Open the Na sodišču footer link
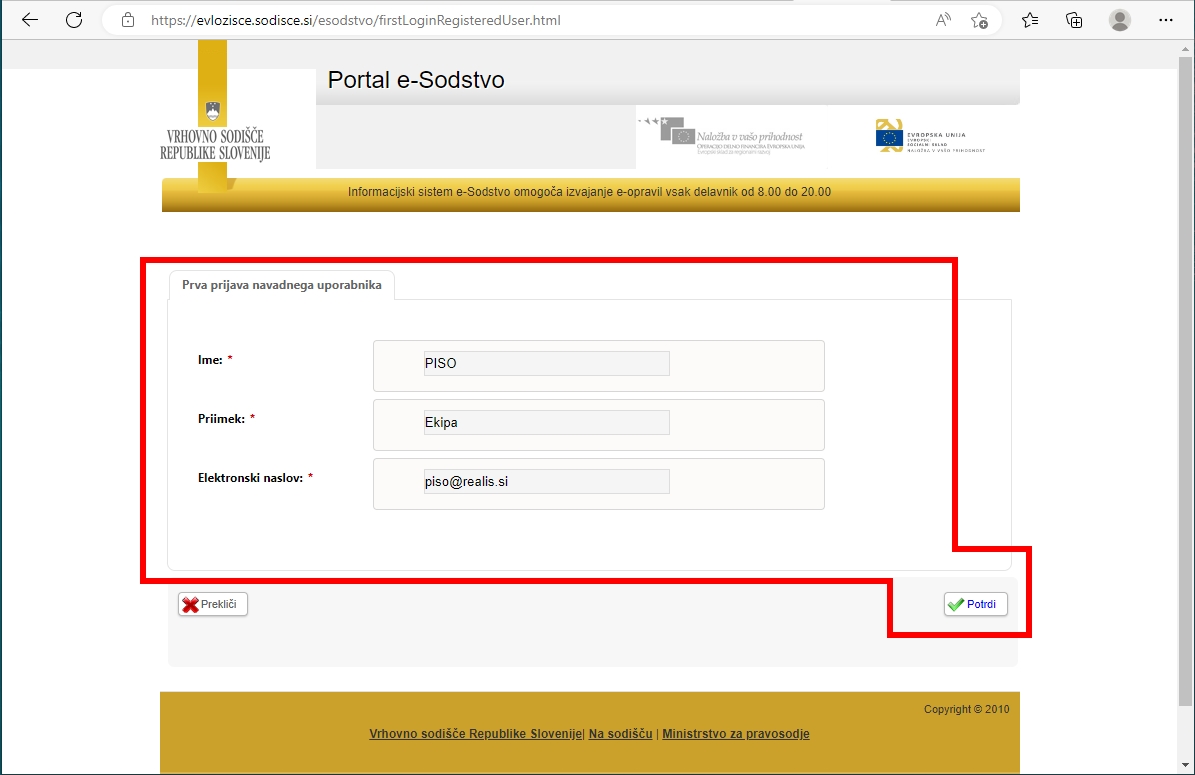This screenshot has height=775, width=1195. (x=620, y=734)
